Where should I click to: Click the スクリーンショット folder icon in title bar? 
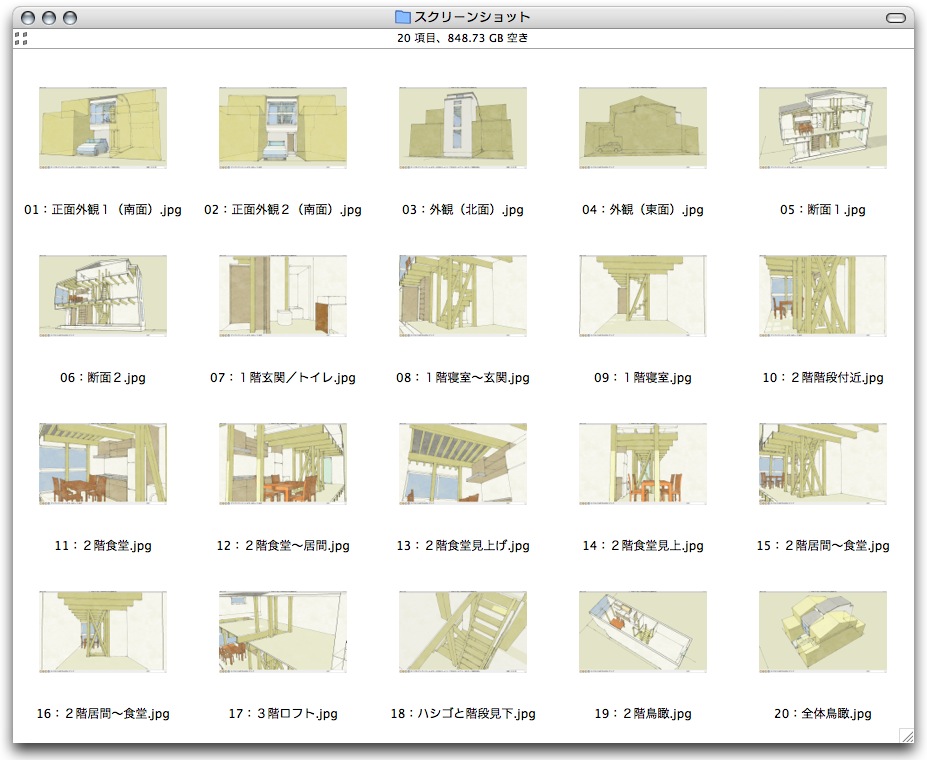403,17
